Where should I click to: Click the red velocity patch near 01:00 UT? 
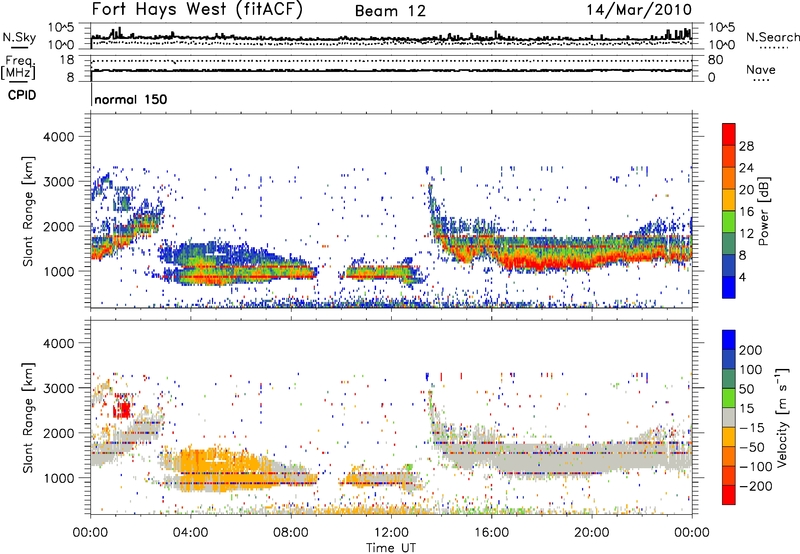coord(122,409)
